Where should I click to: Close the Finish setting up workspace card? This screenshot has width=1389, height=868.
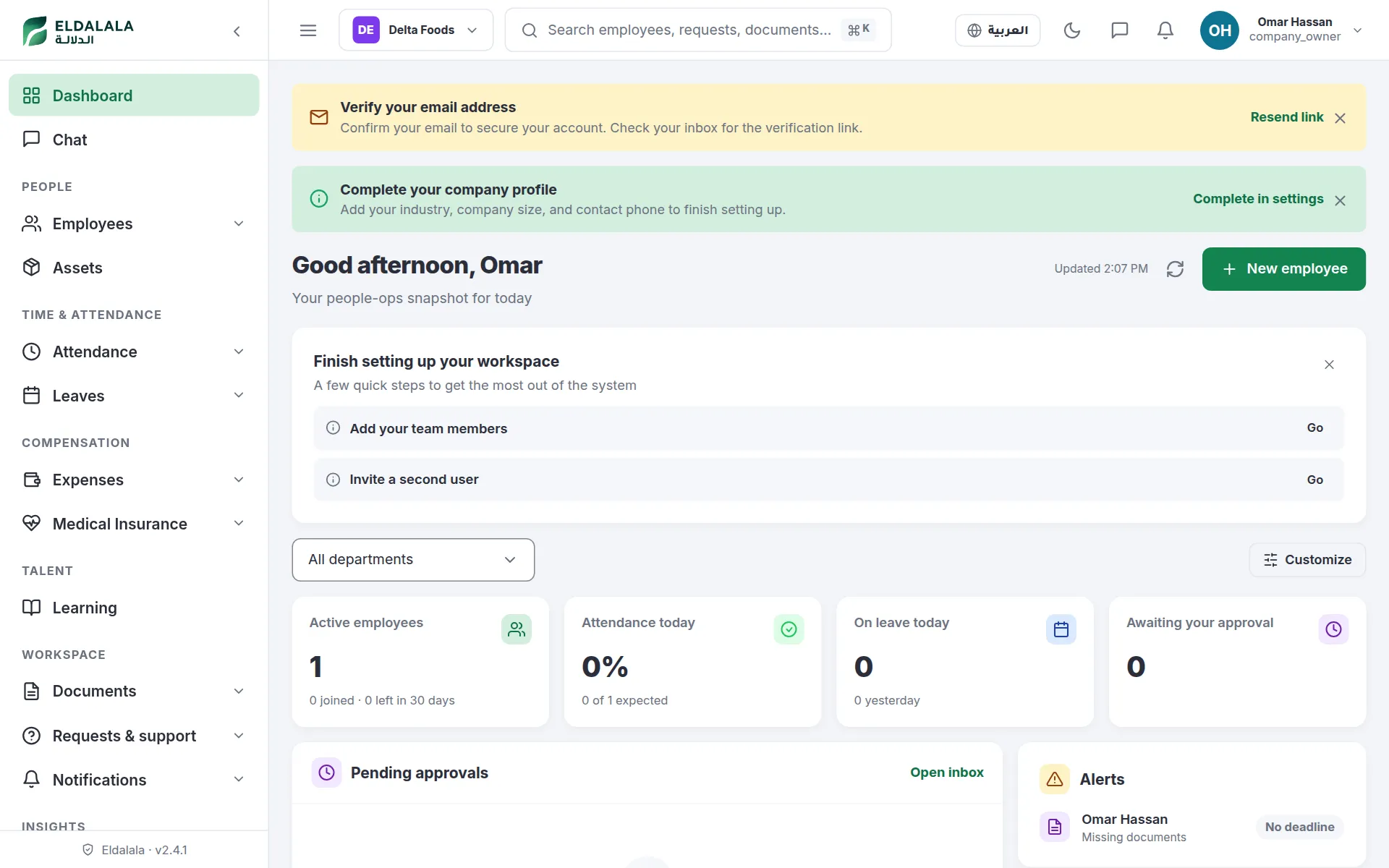point(1329,365)
